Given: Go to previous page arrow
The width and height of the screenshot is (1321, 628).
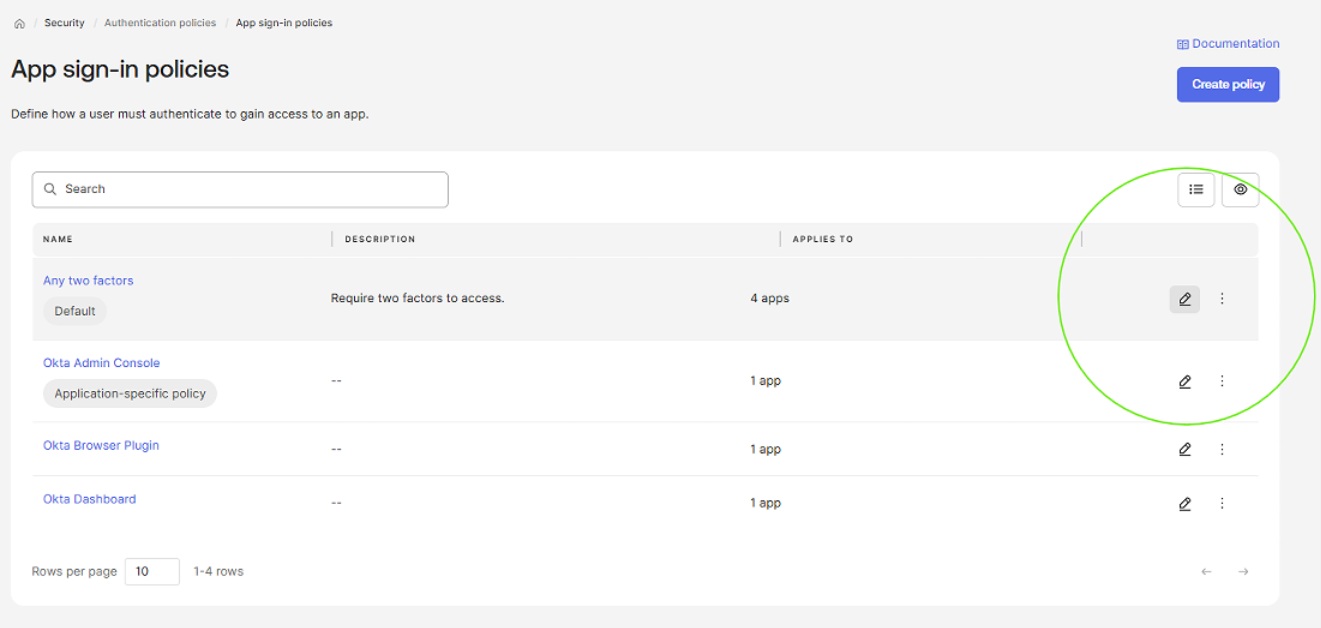Looking at the screenshot, I should click(x=1206, y=572).
